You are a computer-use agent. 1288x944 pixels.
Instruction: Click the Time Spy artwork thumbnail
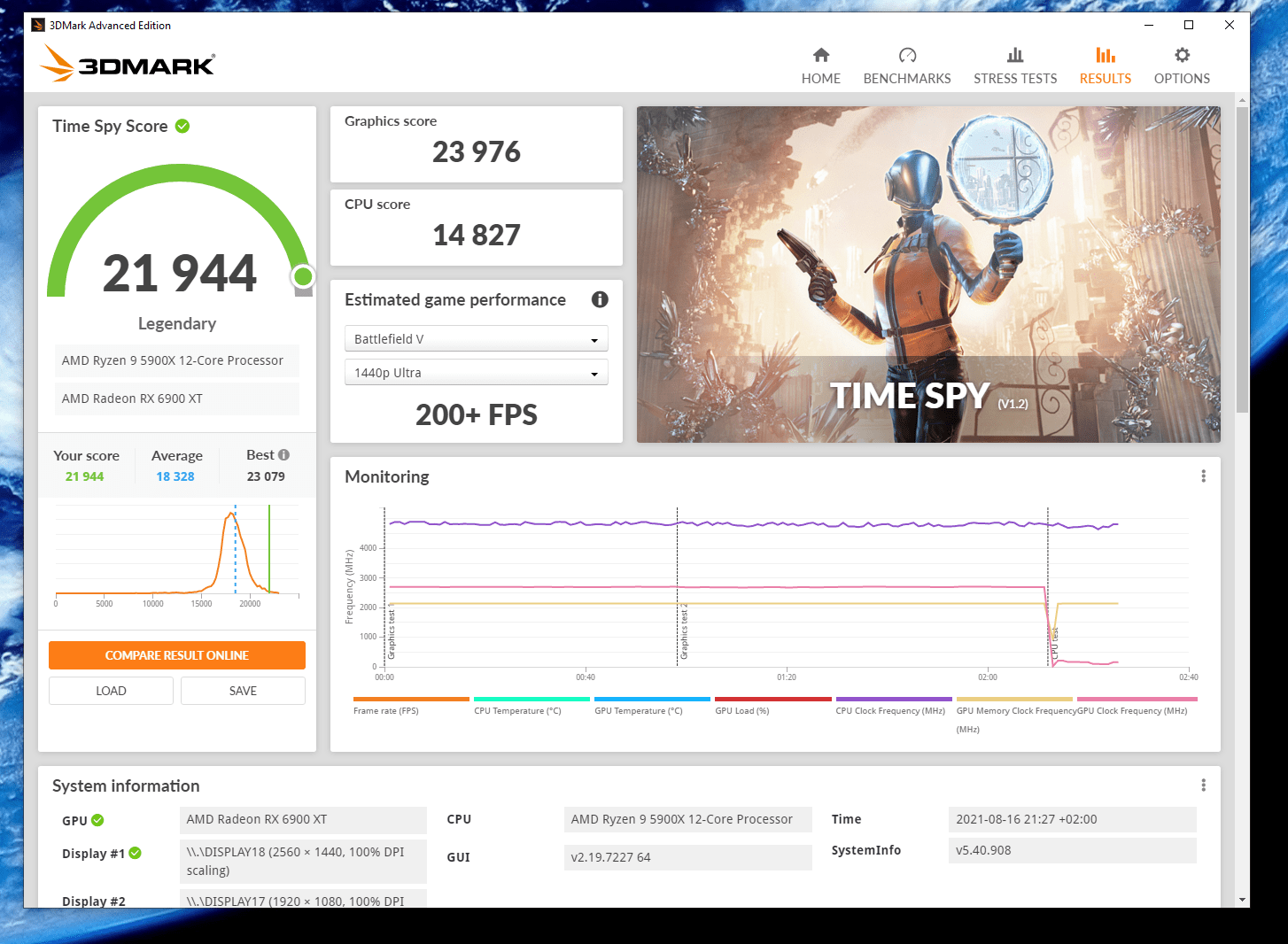[928, 275]
